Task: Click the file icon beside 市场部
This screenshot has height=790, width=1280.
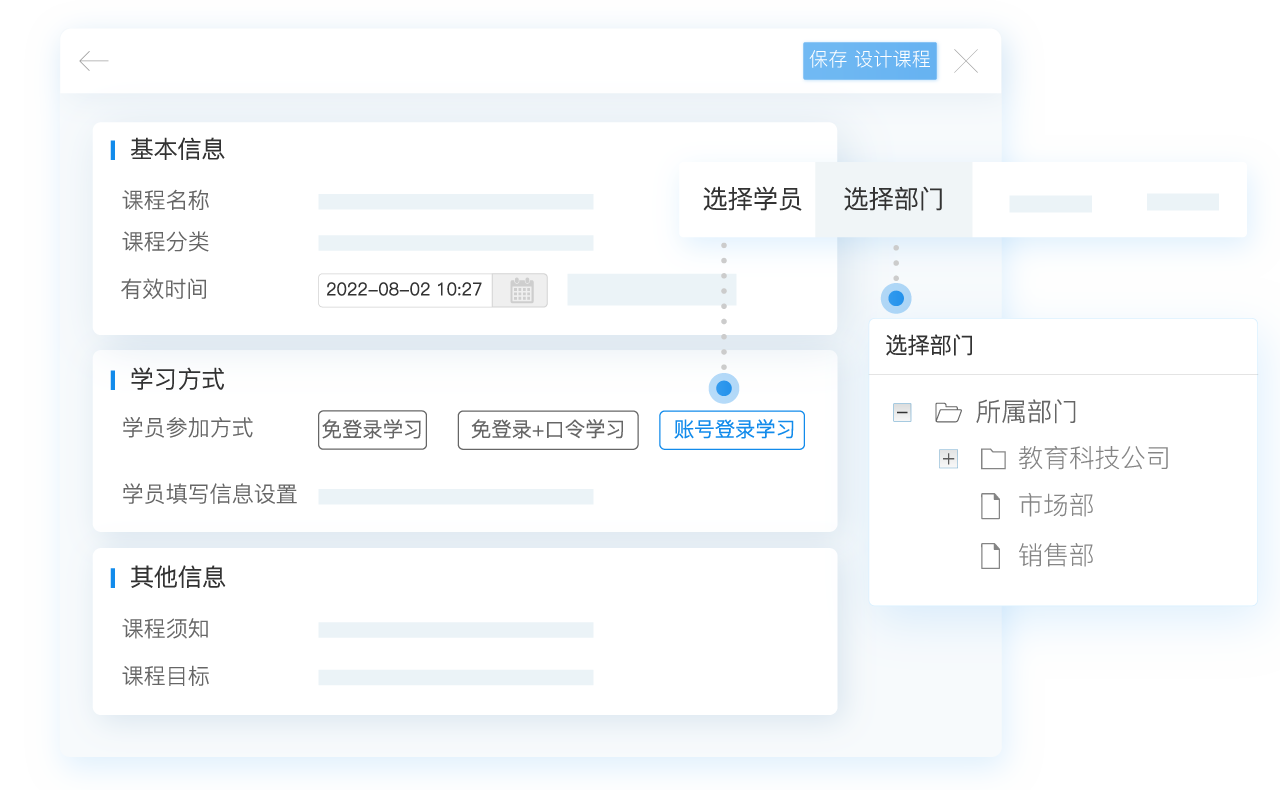Action: 991,506
